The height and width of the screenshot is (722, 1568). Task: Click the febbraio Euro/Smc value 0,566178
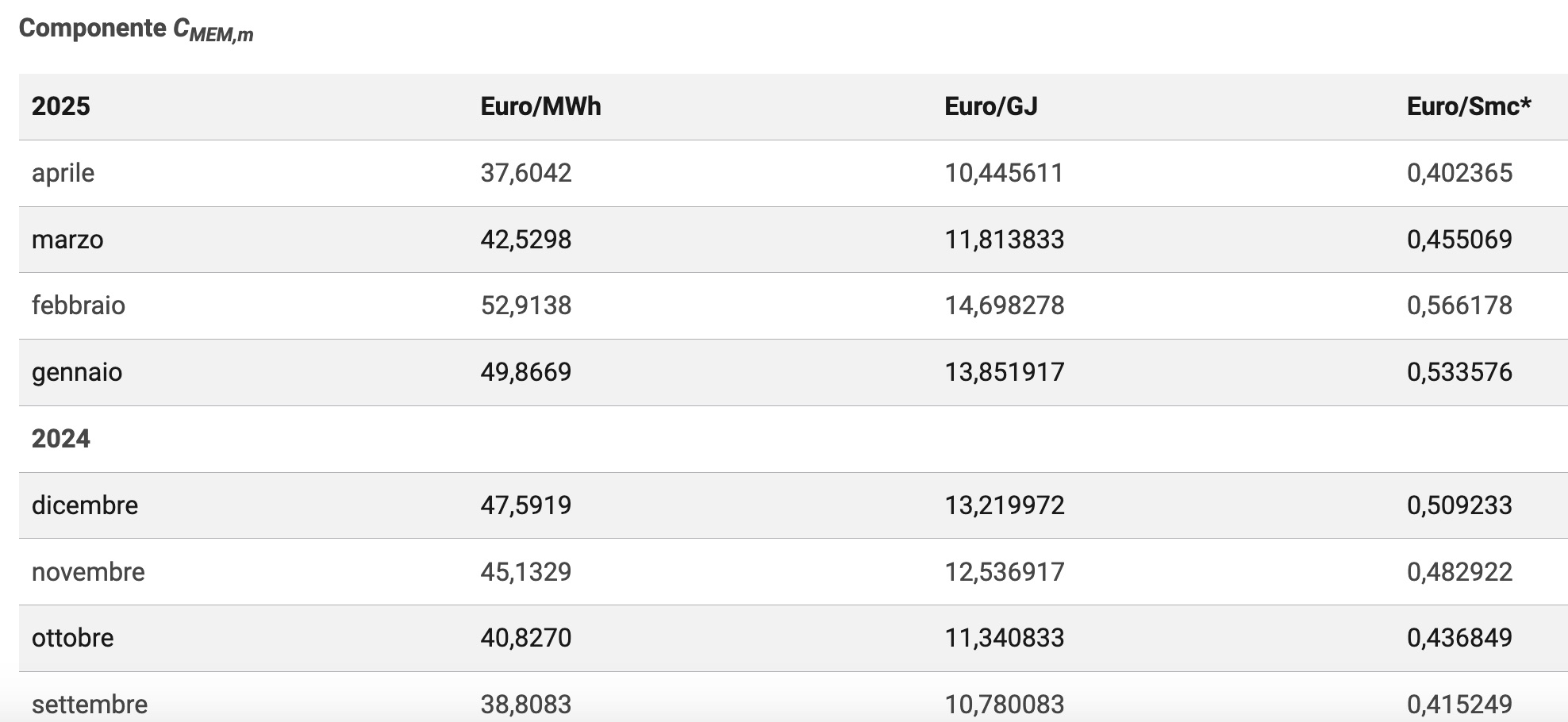pyautogui.click(x=1459, y=305)
